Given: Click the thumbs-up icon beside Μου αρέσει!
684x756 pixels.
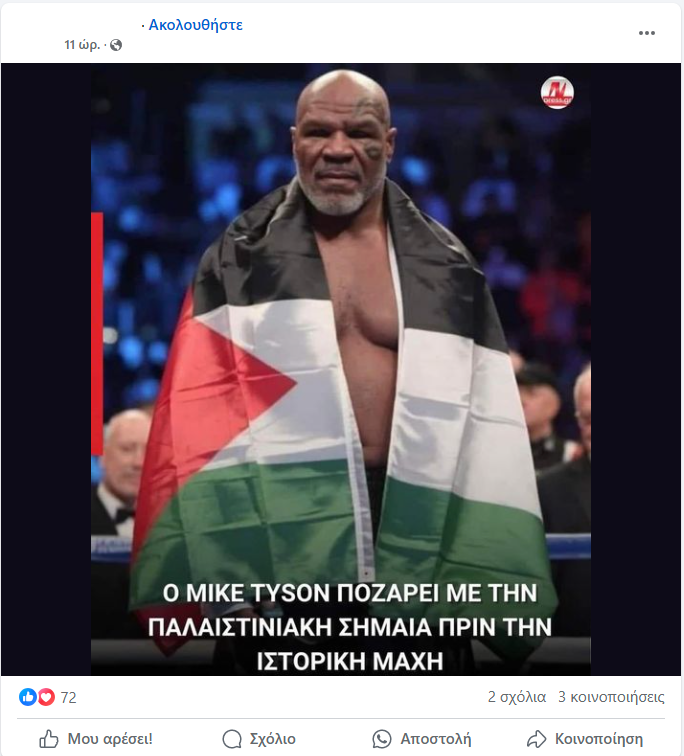Looking at the screenshot, I should click(x=49, y=739).
